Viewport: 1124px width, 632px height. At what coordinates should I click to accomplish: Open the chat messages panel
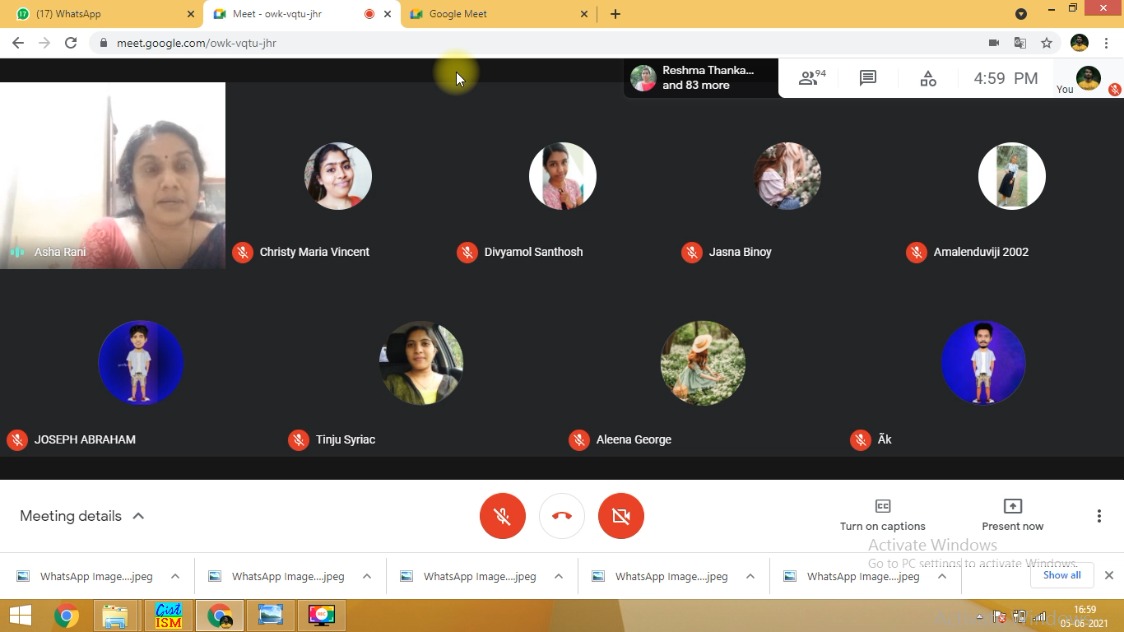[868, 78]
